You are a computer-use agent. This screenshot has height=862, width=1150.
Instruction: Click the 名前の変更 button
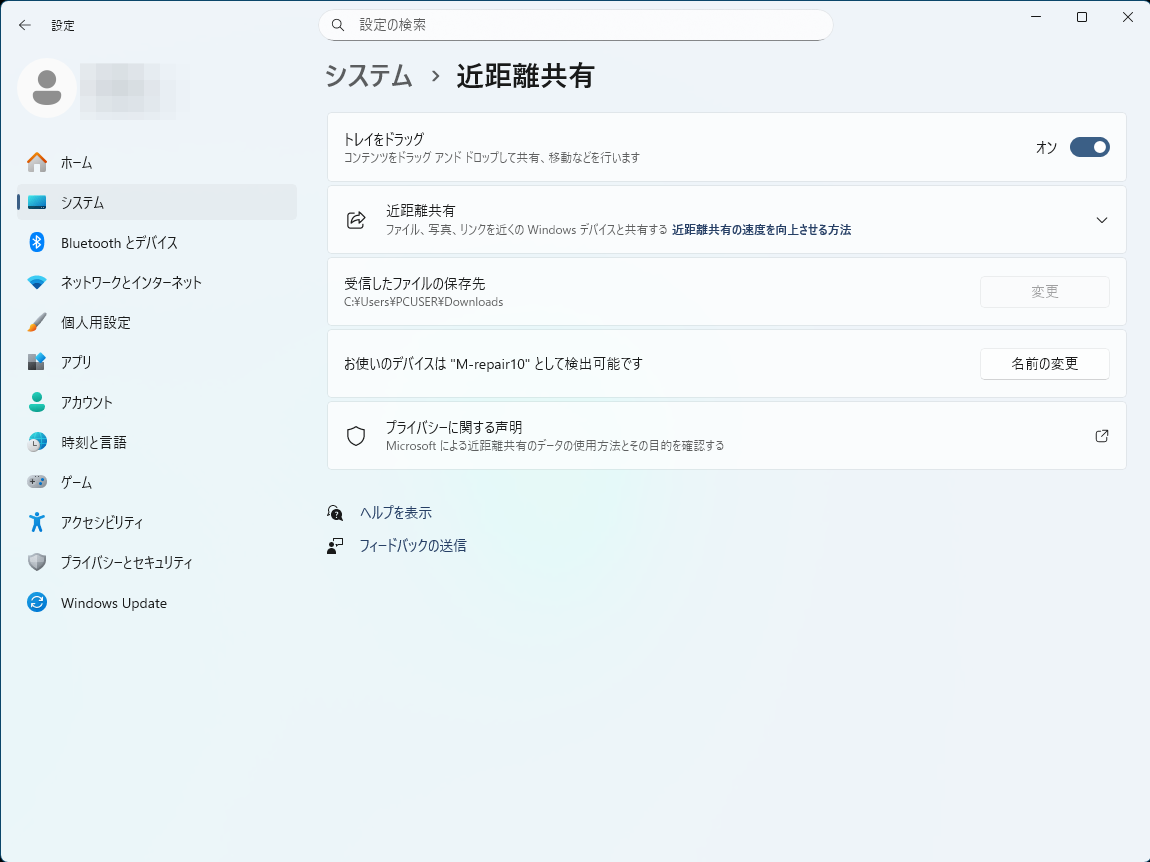pyautogui.click(x=1044, y=364)
